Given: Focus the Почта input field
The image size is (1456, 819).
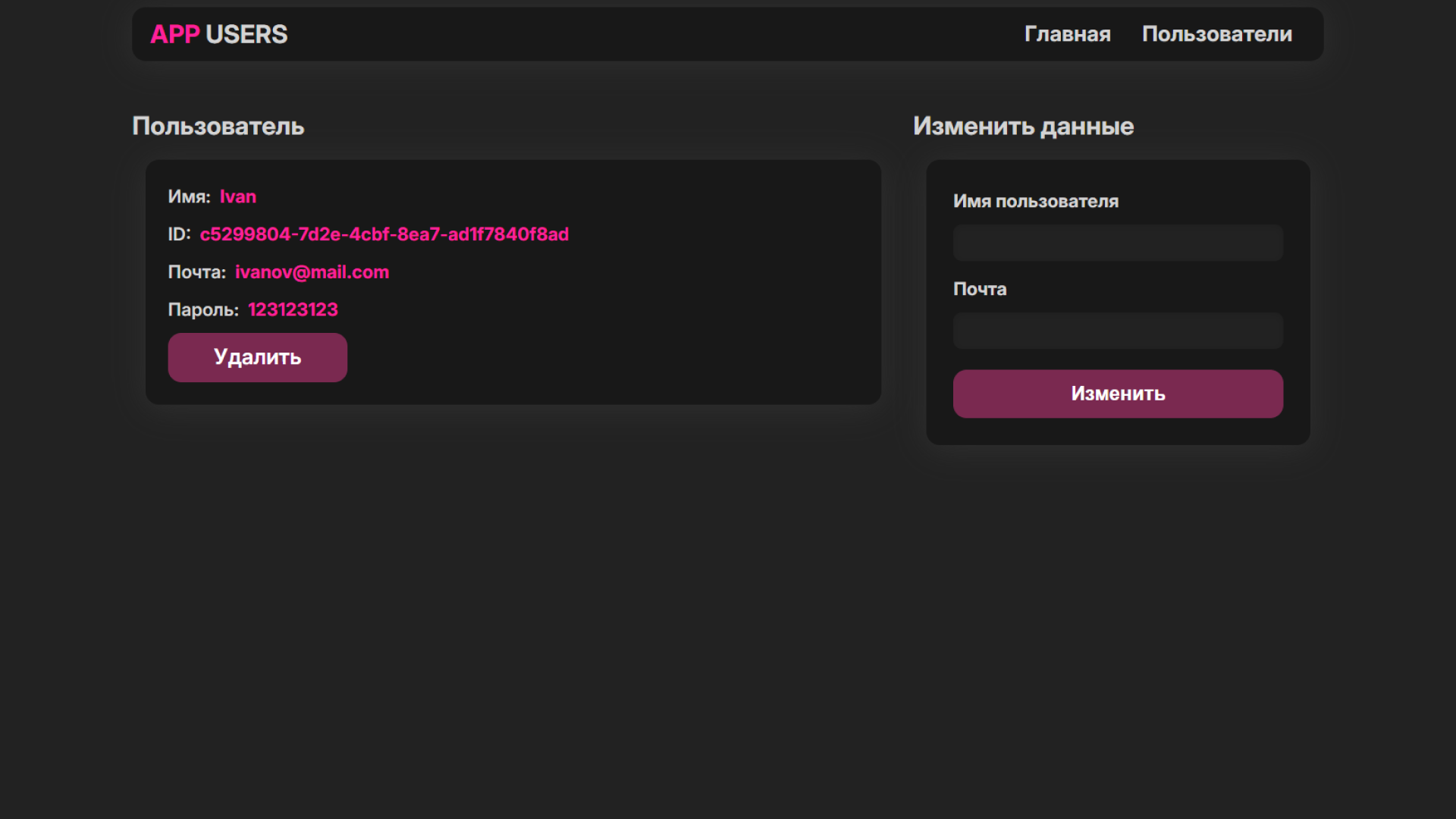Looking at the screenshot, I should tap(1117, 331).
